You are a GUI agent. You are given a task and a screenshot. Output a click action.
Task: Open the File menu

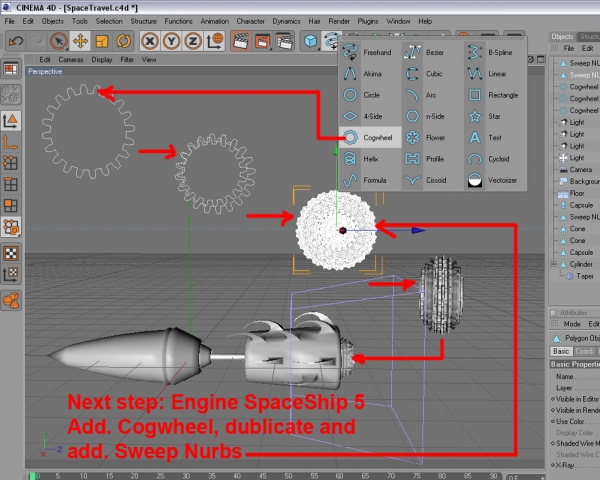pos(10,21)
